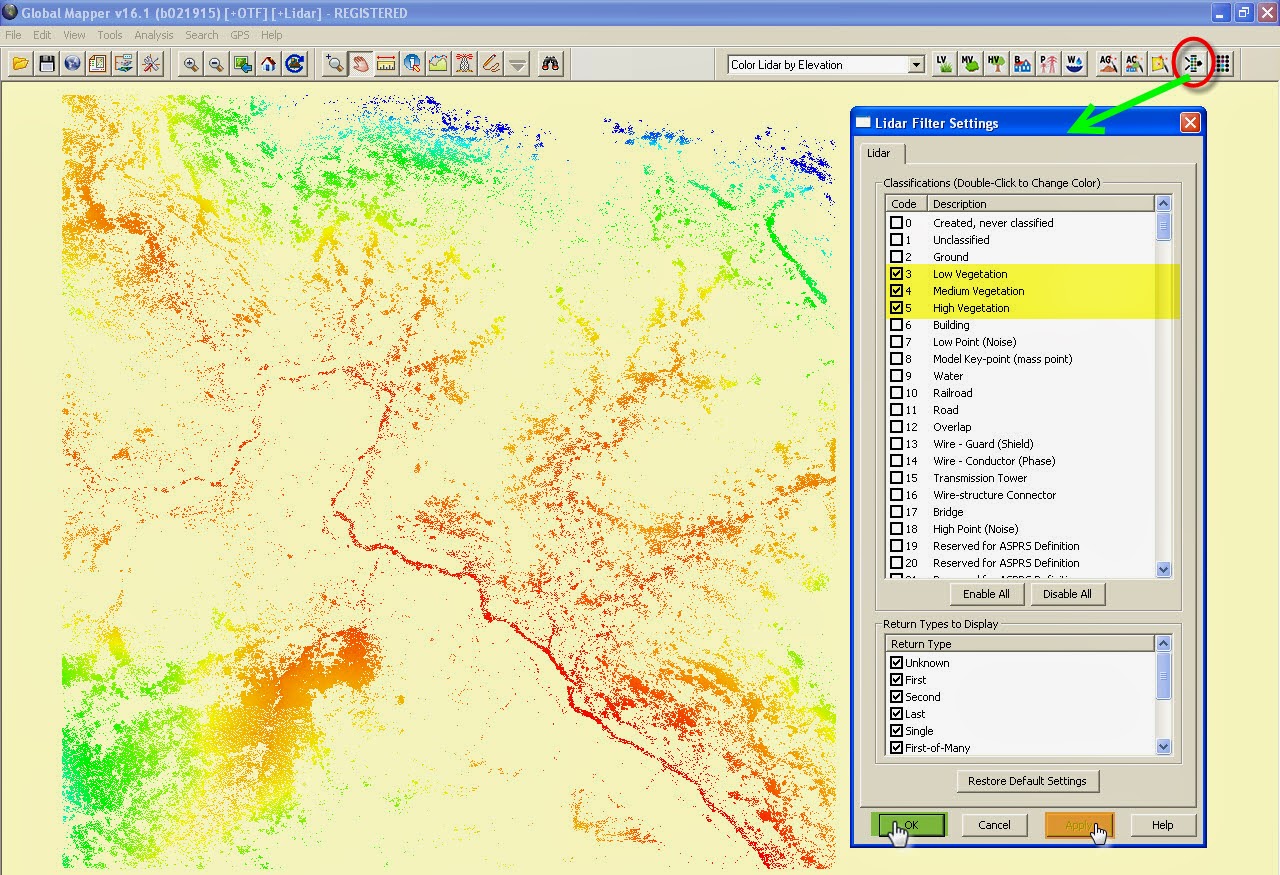Open the Feature Info tool
Screen dimensions: 1280x875
(x=410, y=63)
